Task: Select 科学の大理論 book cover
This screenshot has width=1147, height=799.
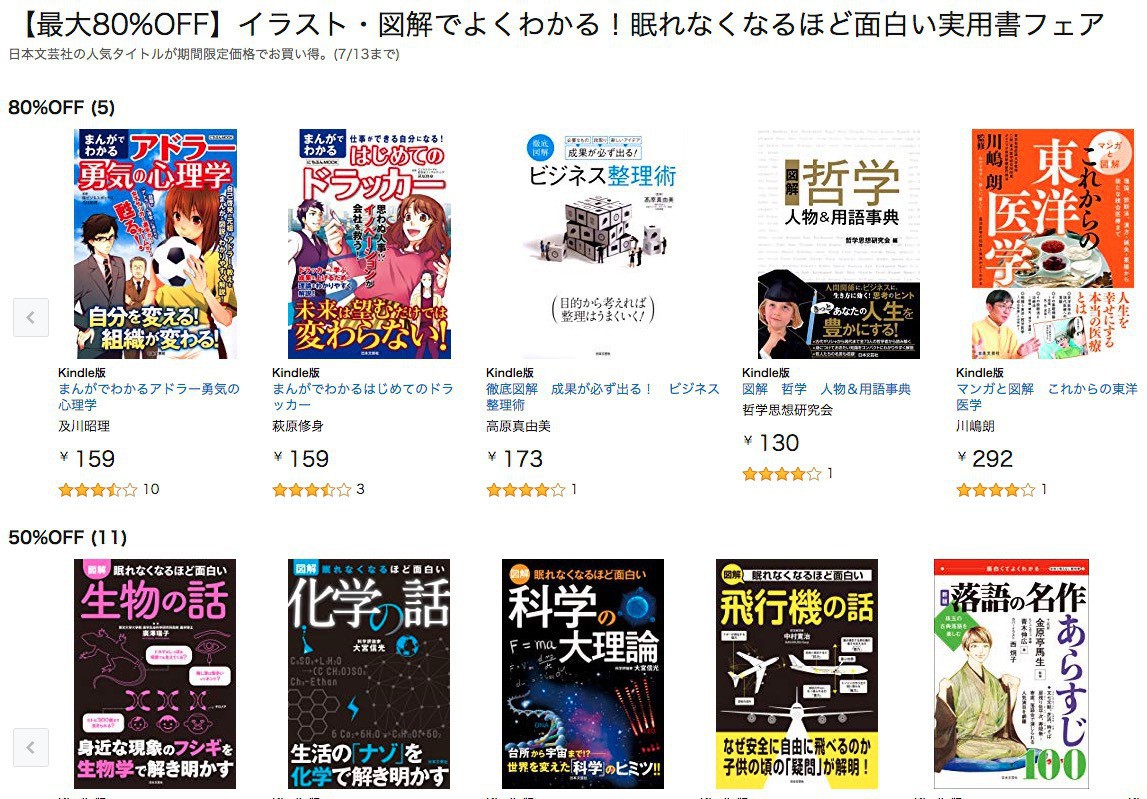Action: pyautogui.click(x=583, y=674)
